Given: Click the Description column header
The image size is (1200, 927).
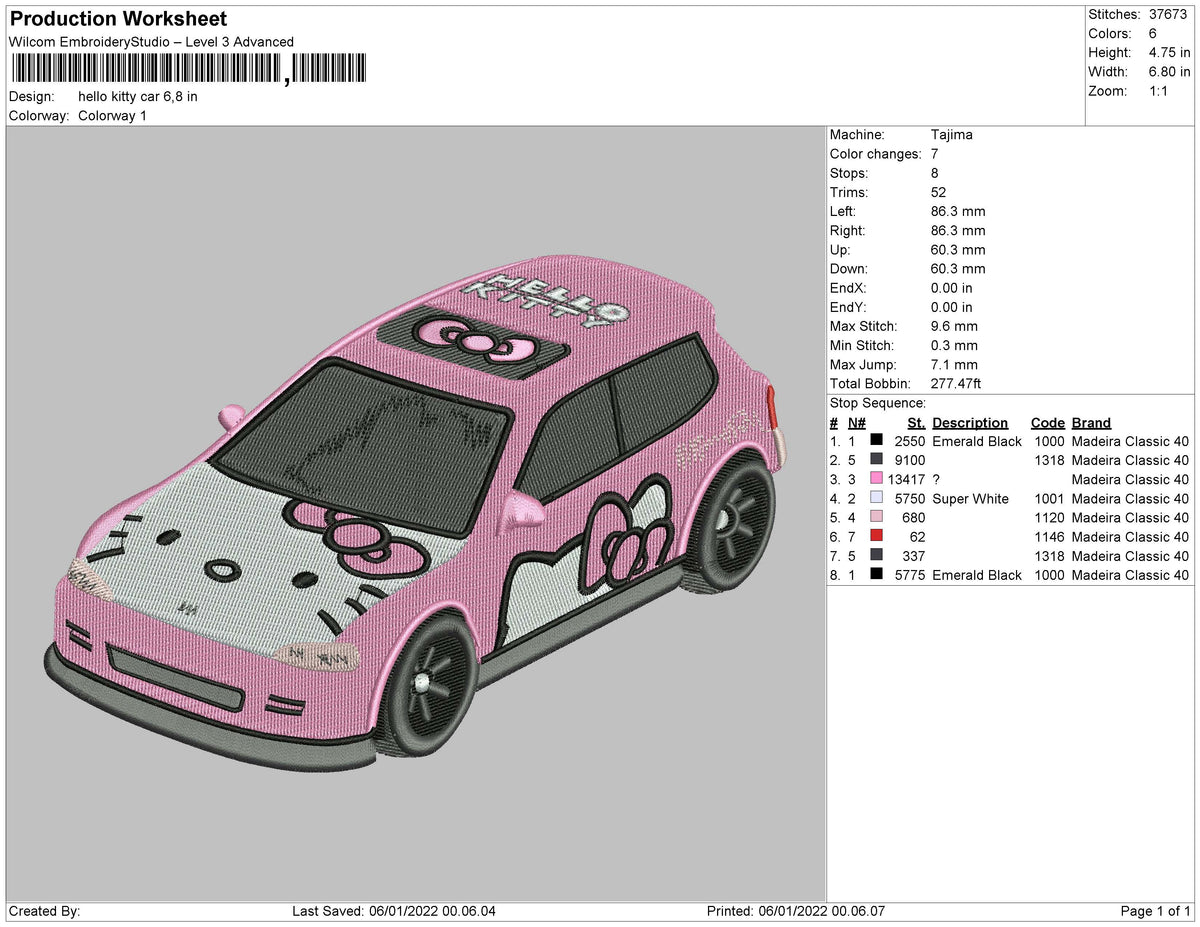Looking at the screenshot, I should (x=969, y=423).
